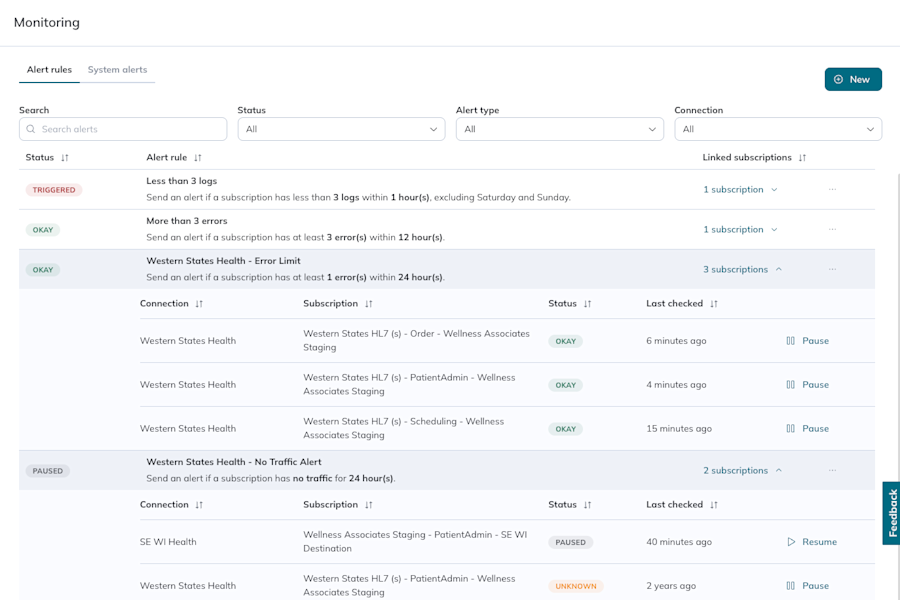This screenshot has width=900, height=600.
Task: Pause the subscription last checked 2 years ago
Action: [808, 586]
